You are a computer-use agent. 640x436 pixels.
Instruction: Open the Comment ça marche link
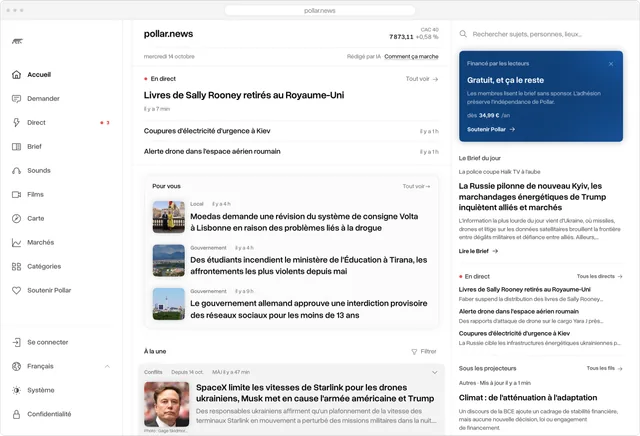[x=411, y=56]
